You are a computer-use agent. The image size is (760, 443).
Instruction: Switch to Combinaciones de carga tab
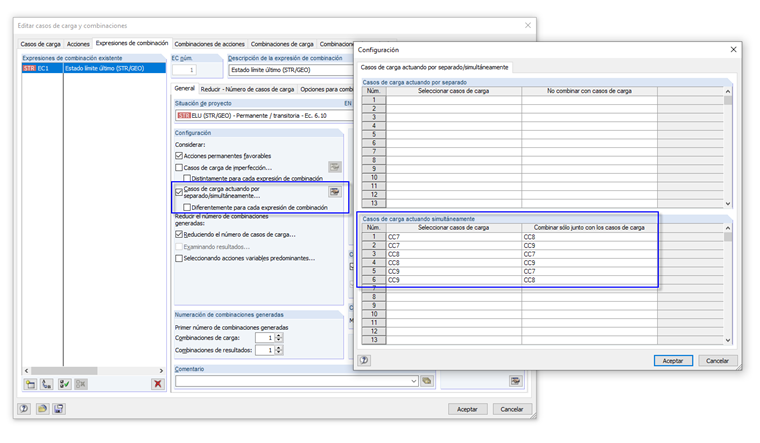(282, 44)
